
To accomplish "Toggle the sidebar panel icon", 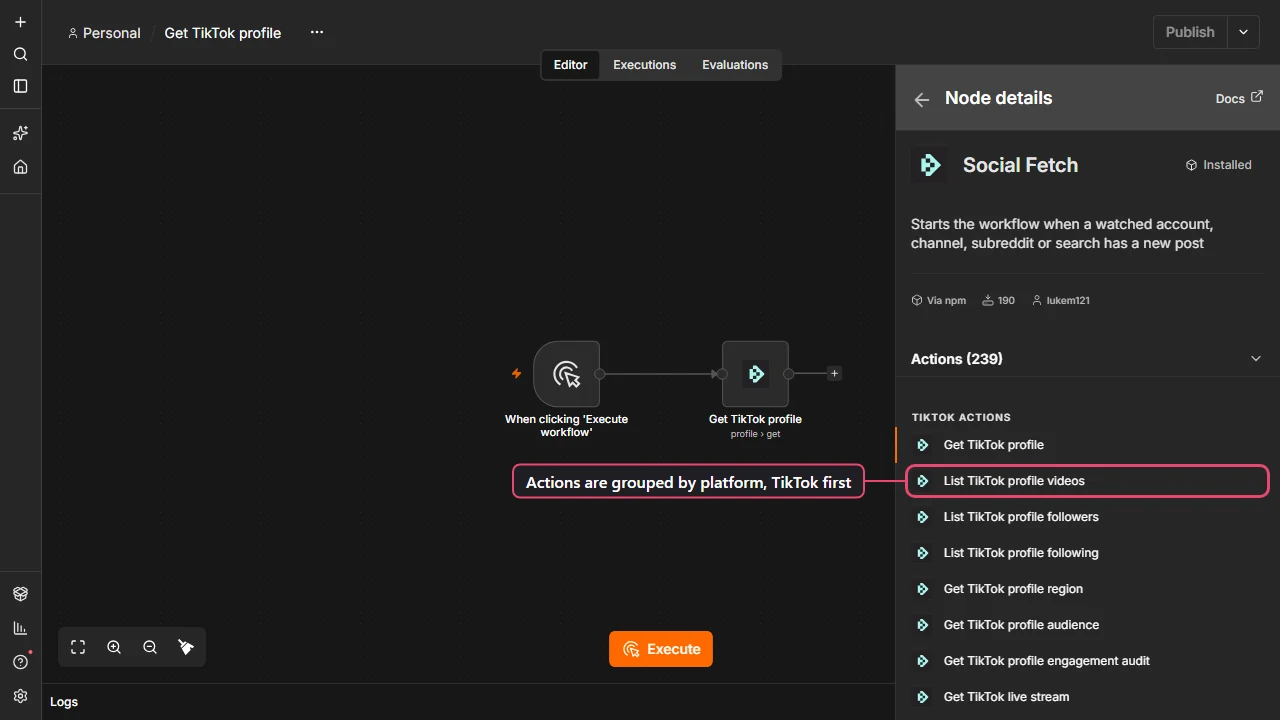I will pos(20,86).
